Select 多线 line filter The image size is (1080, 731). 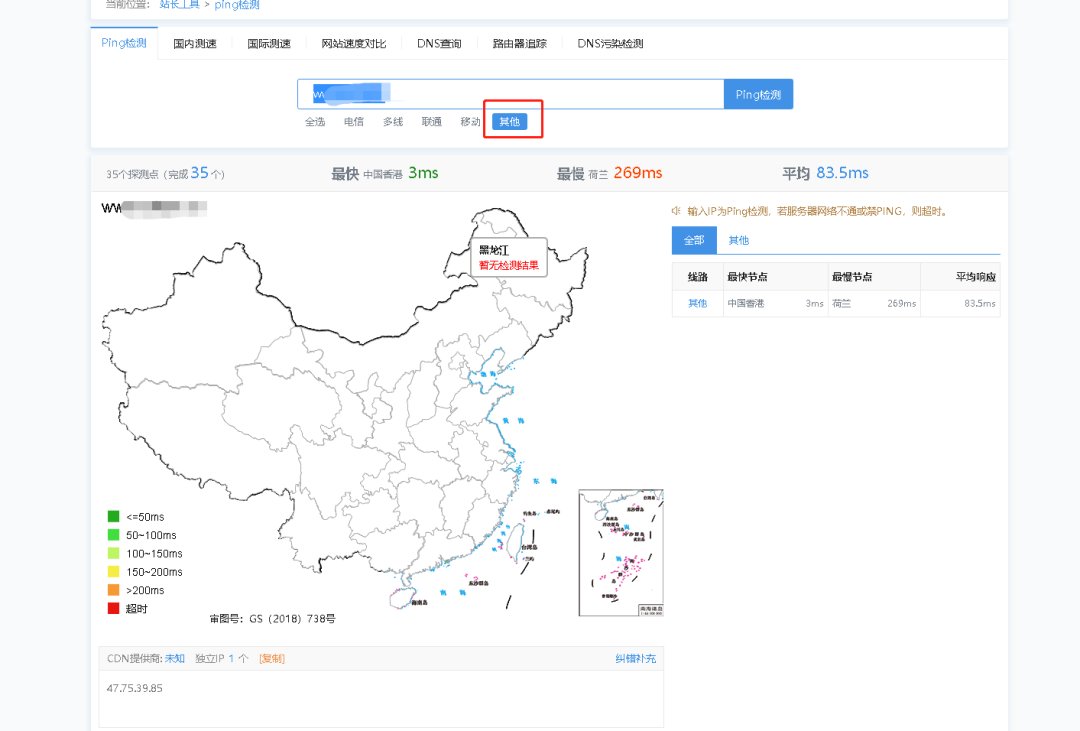click(393, 122)
